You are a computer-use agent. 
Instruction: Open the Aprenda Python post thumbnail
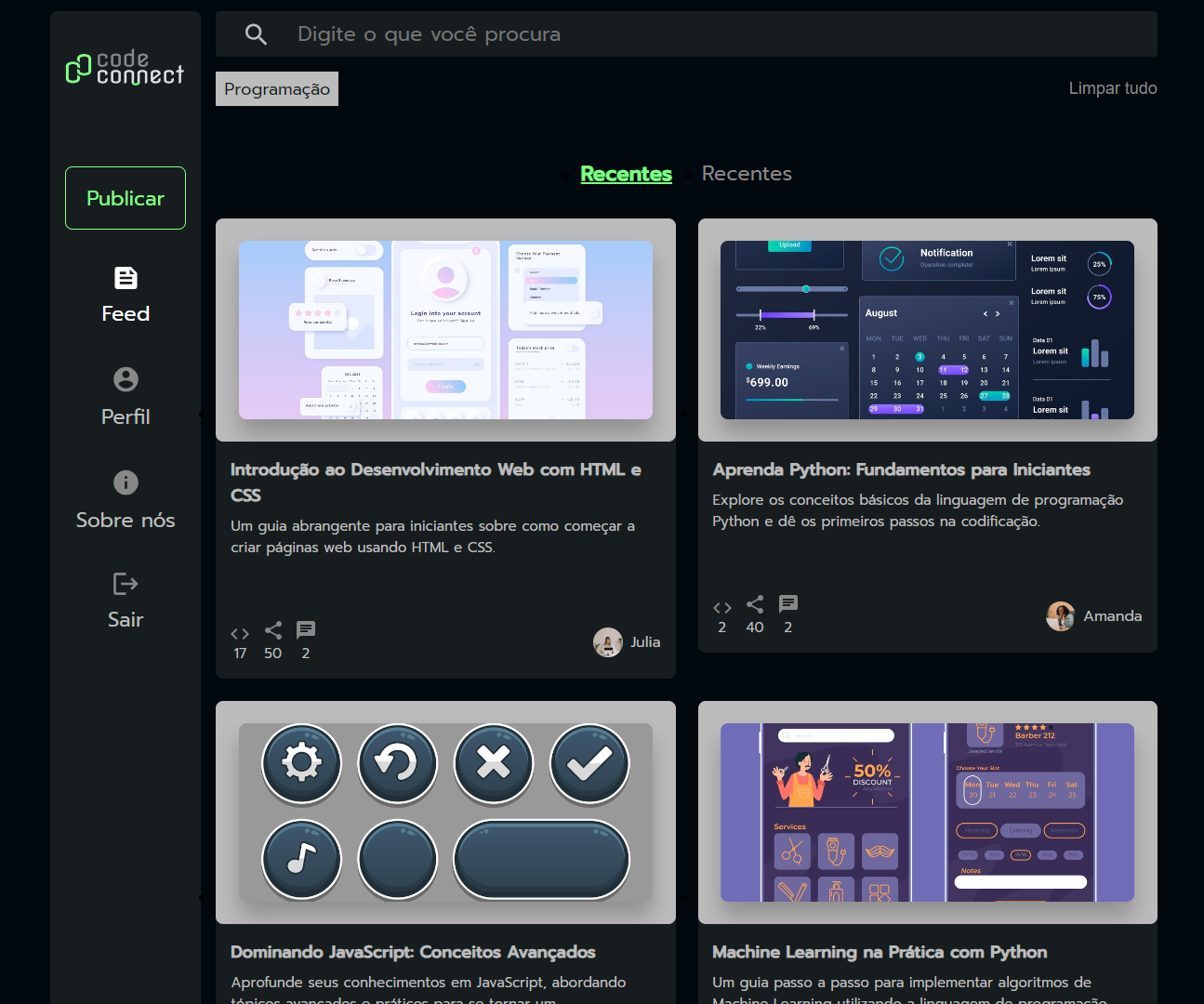[927, 330]
